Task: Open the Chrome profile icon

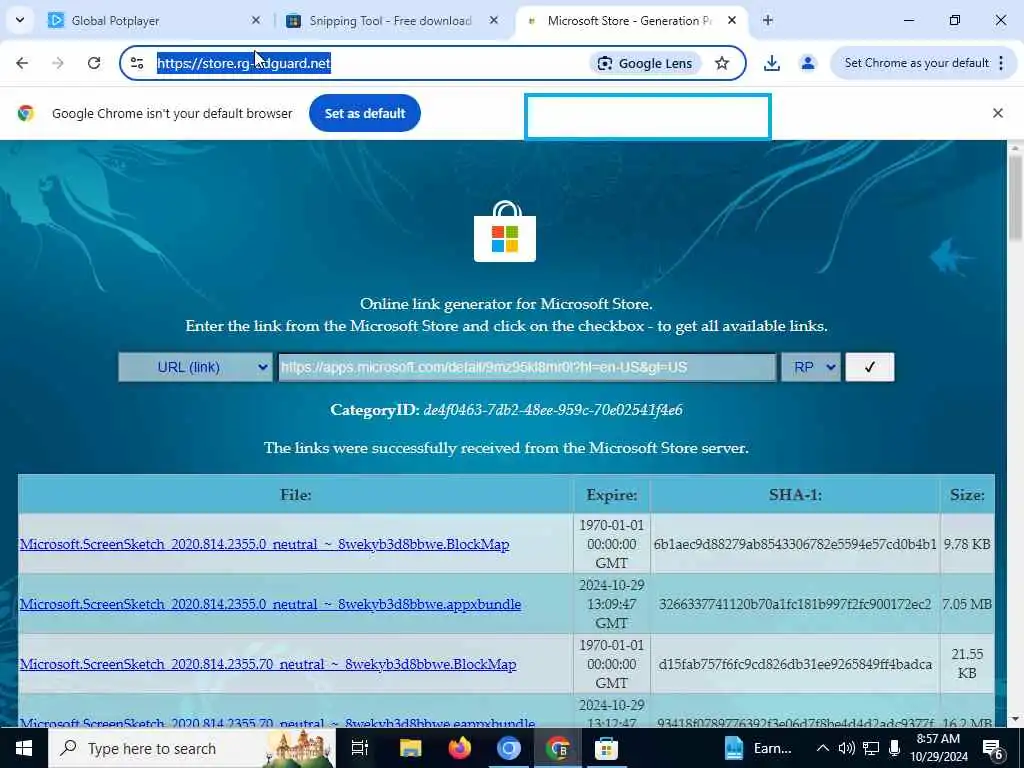Action: coord(808,63)
